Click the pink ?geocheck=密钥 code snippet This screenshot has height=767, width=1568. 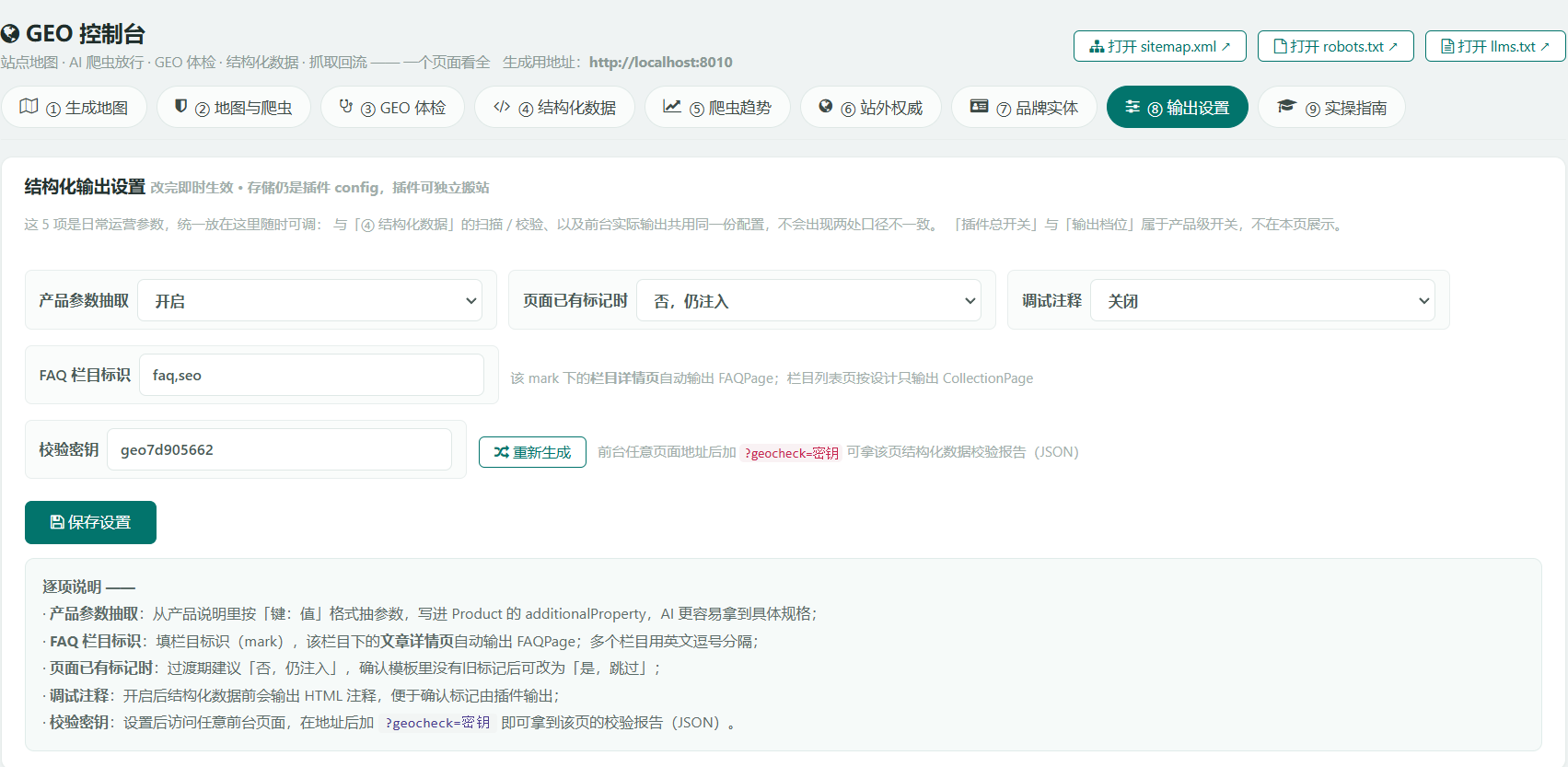pos(792,452)
